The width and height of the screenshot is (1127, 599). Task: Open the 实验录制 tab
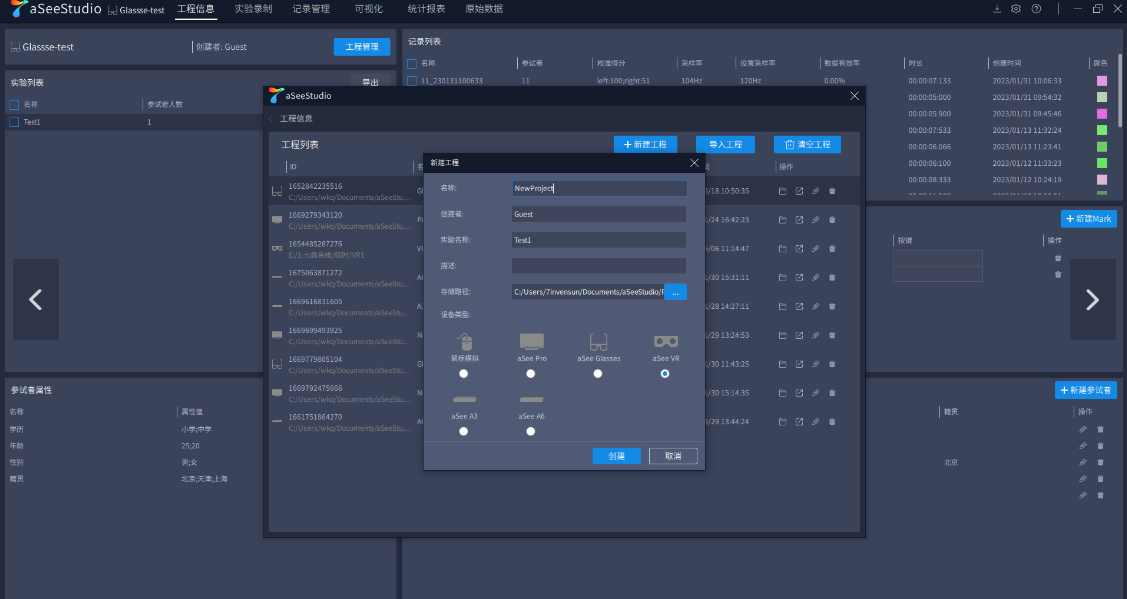[x=253, y=9]
